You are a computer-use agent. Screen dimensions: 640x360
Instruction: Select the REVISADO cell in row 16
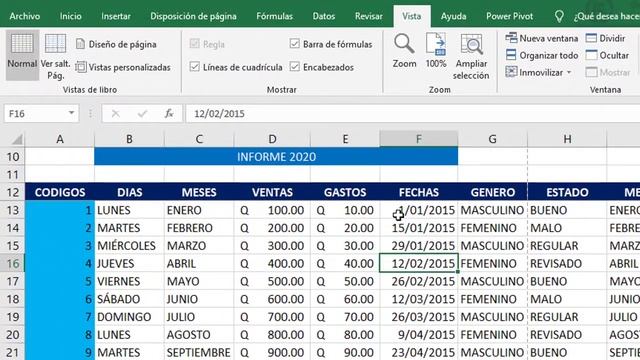tap(567, 264)
